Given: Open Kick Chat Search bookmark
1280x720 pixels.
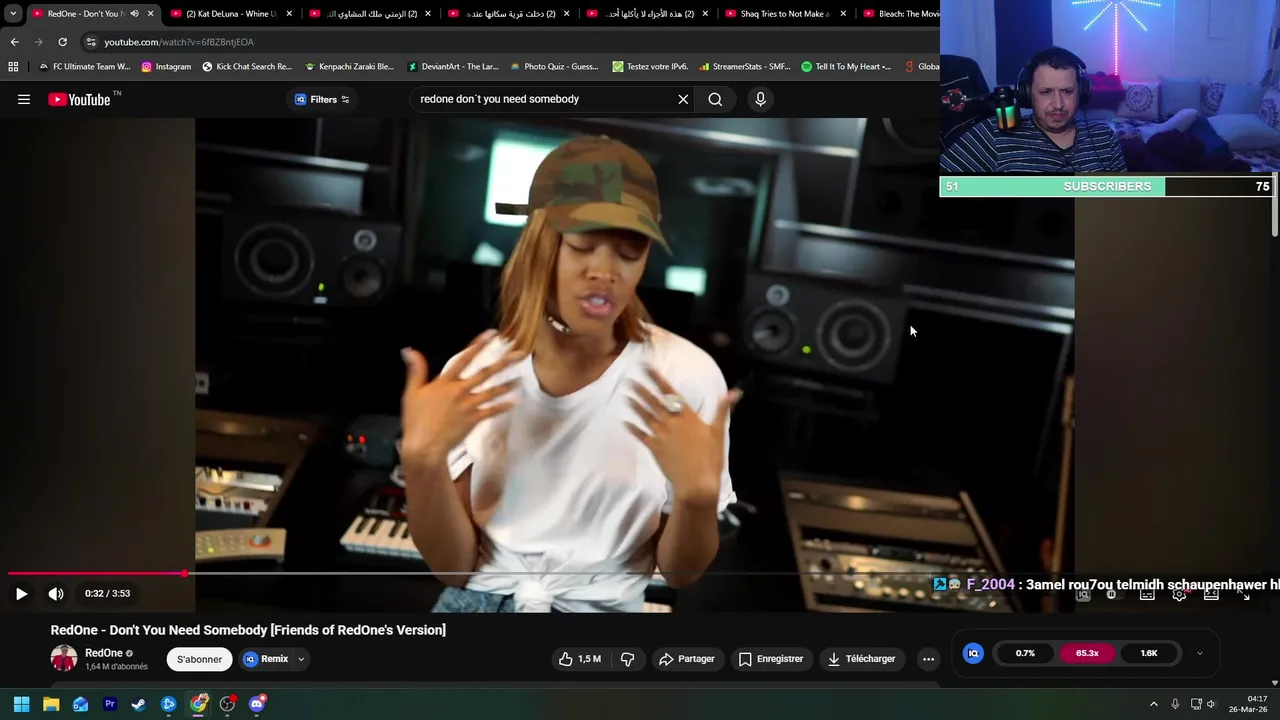Looking at the screenshot, I should click(247, 67).
